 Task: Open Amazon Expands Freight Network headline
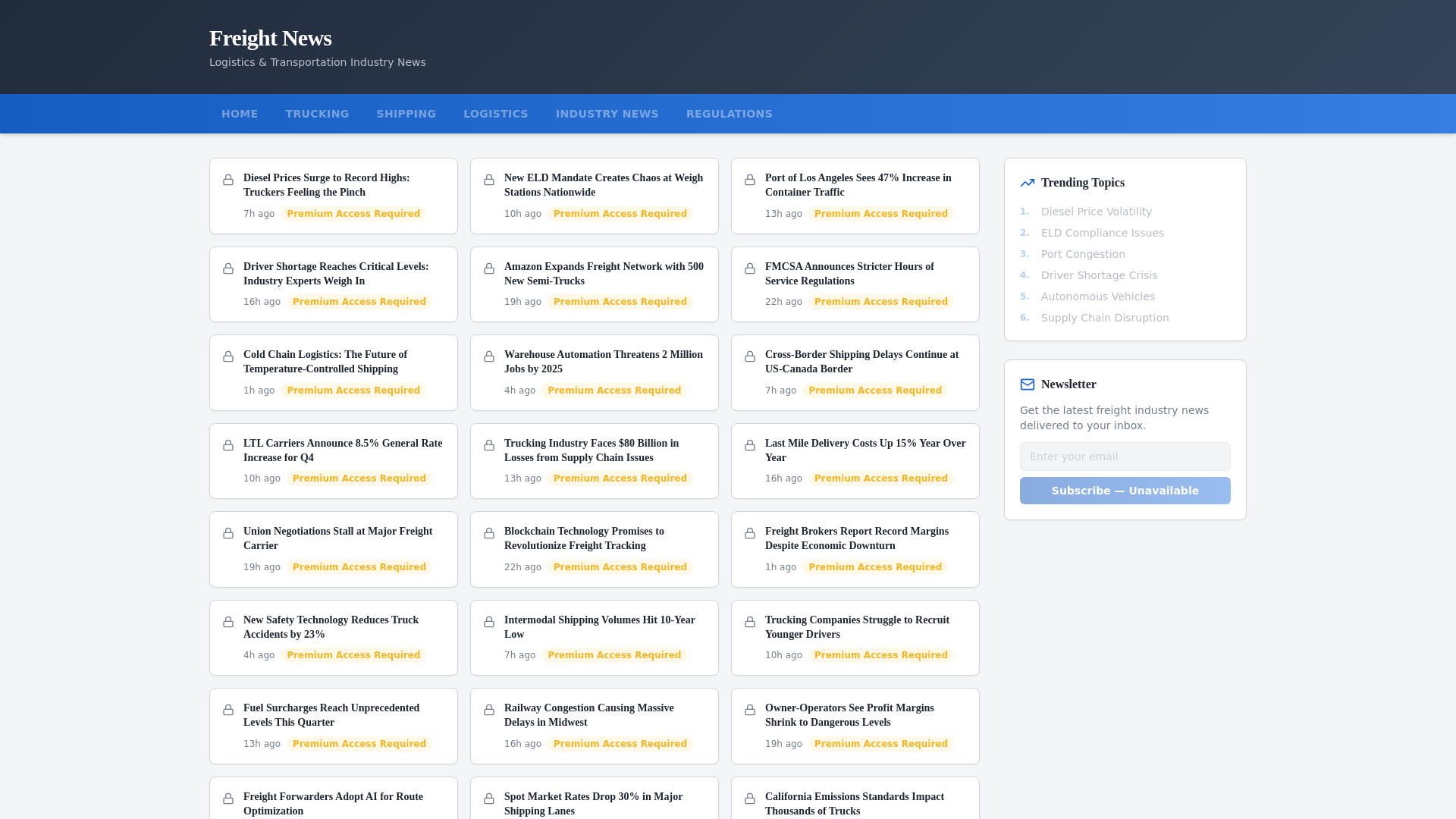tap(604, 274)
